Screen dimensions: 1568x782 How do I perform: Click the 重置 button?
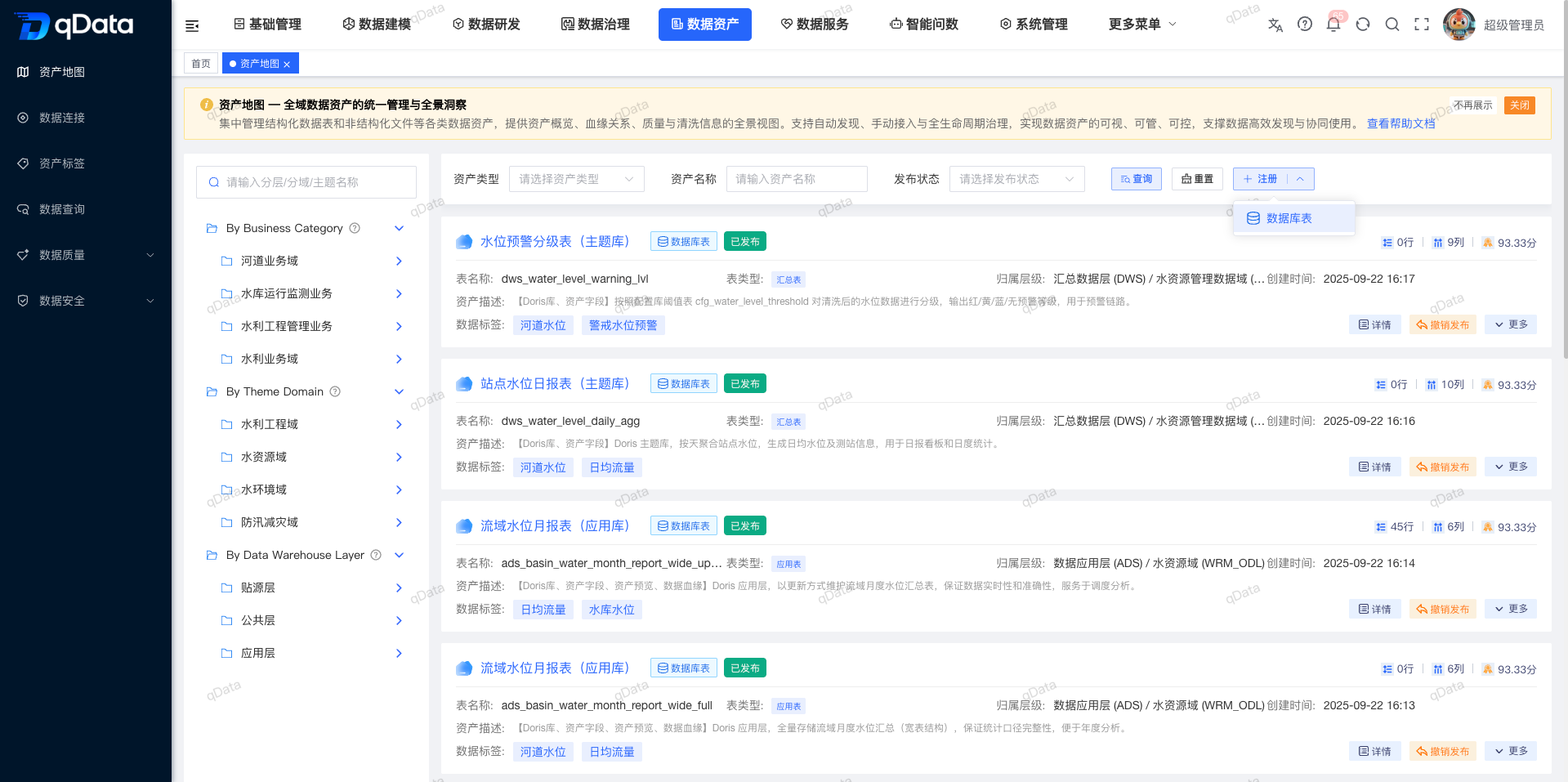click(x=1197, y=179)
